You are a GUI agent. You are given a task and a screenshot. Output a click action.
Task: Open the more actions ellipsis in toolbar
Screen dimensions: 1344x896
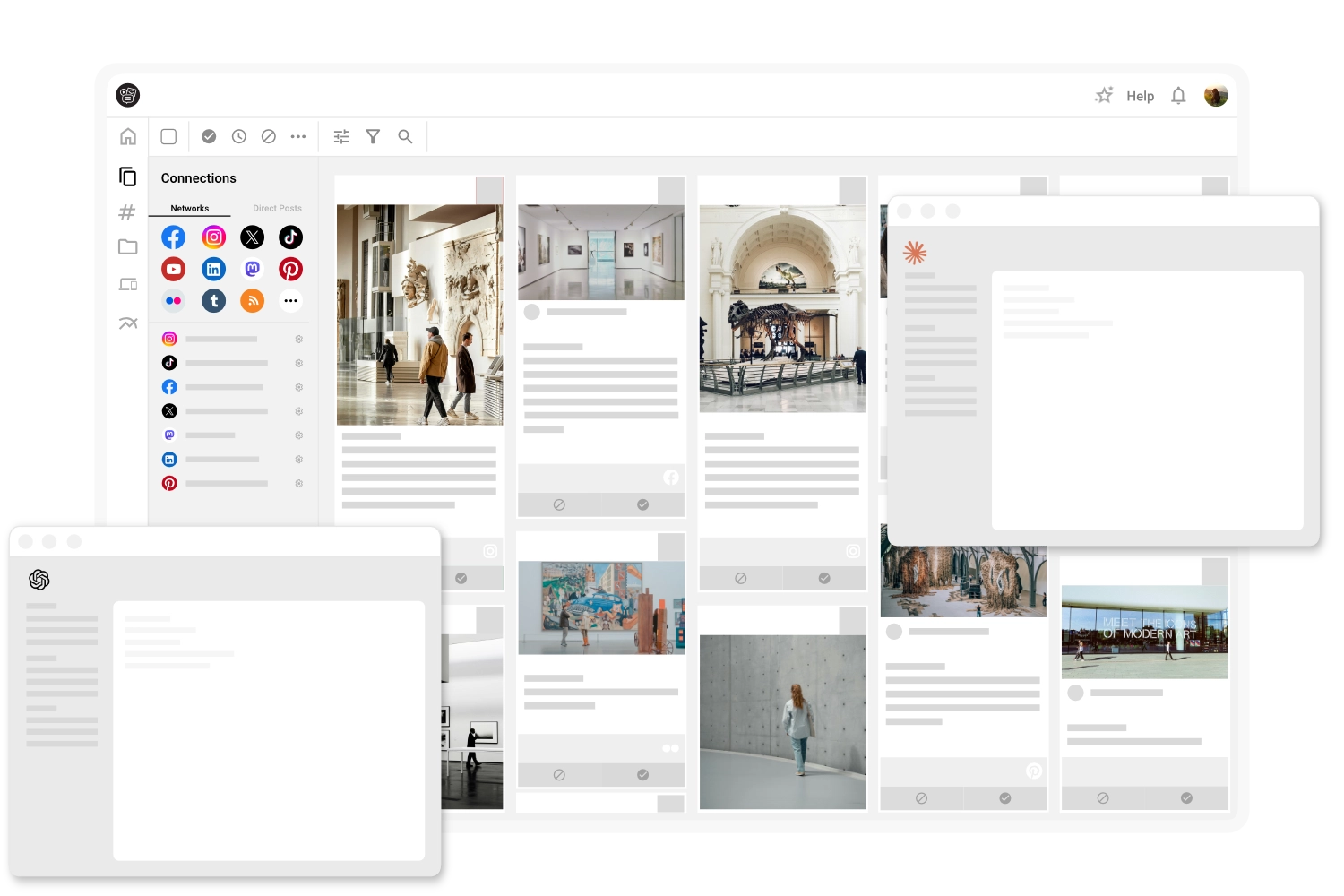(x=298, y=137)
